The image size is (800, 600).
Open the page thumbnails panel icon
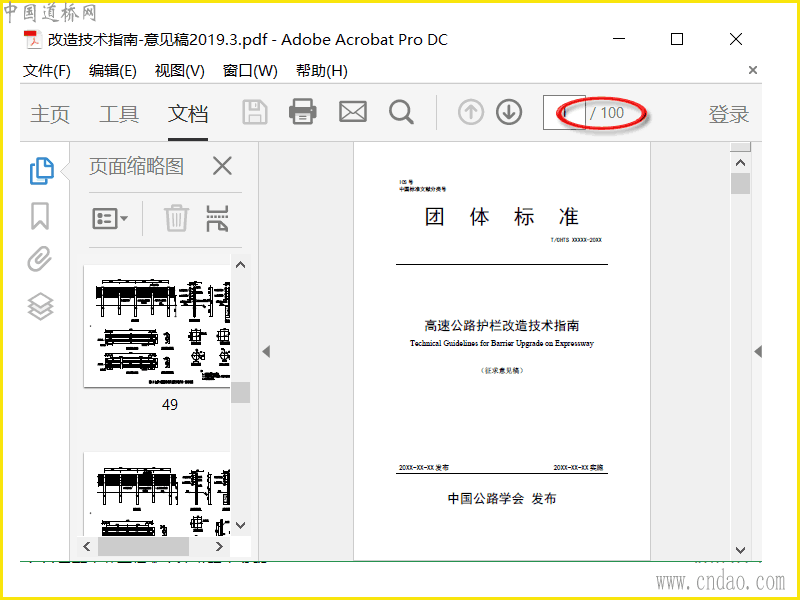tap(41, 170)
